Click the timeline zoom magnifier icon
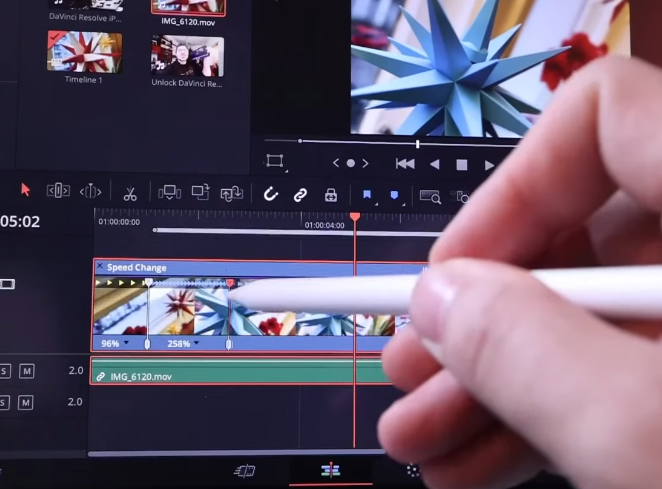Image resolution: width=662 pixels, height=489 pixels. (430, 197)
